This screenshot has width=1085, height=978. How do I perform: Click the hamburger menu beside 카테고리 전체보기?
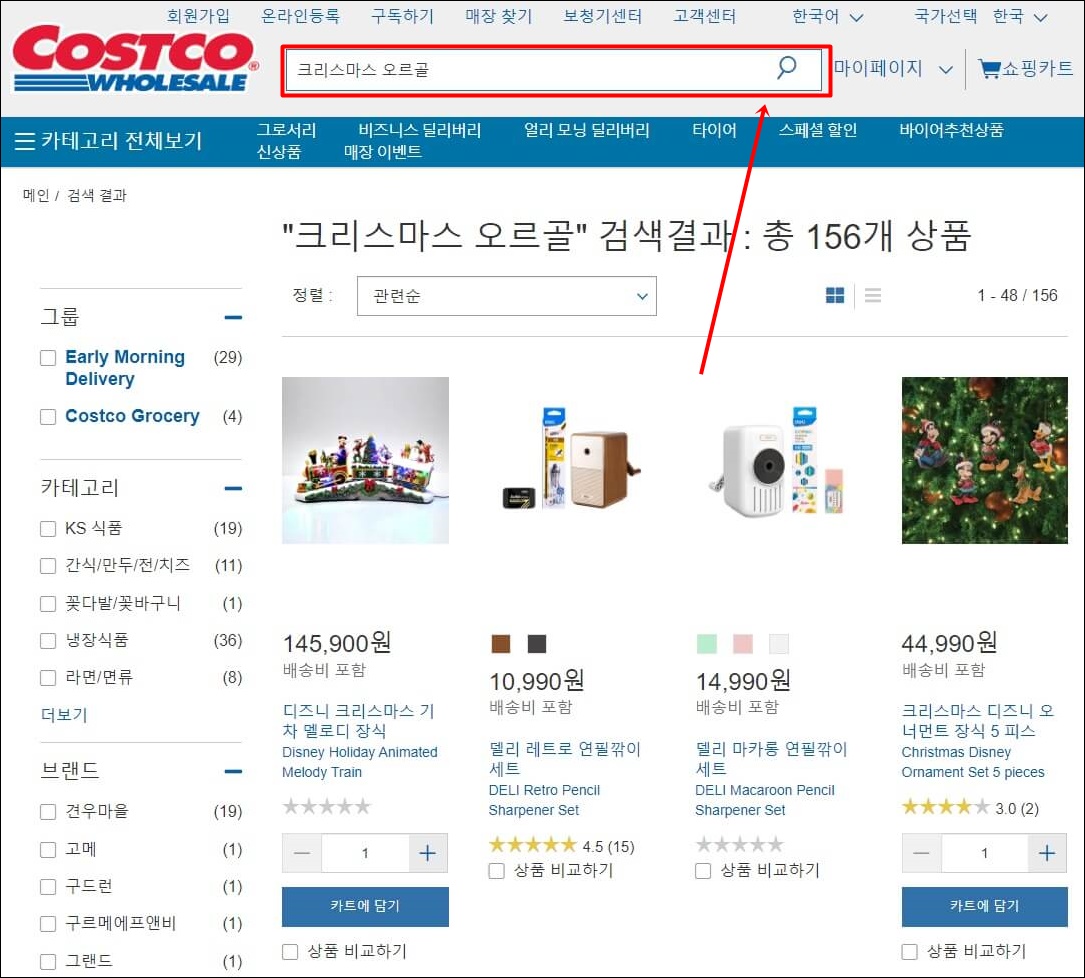pyautogui.click(x=26, y=141)
